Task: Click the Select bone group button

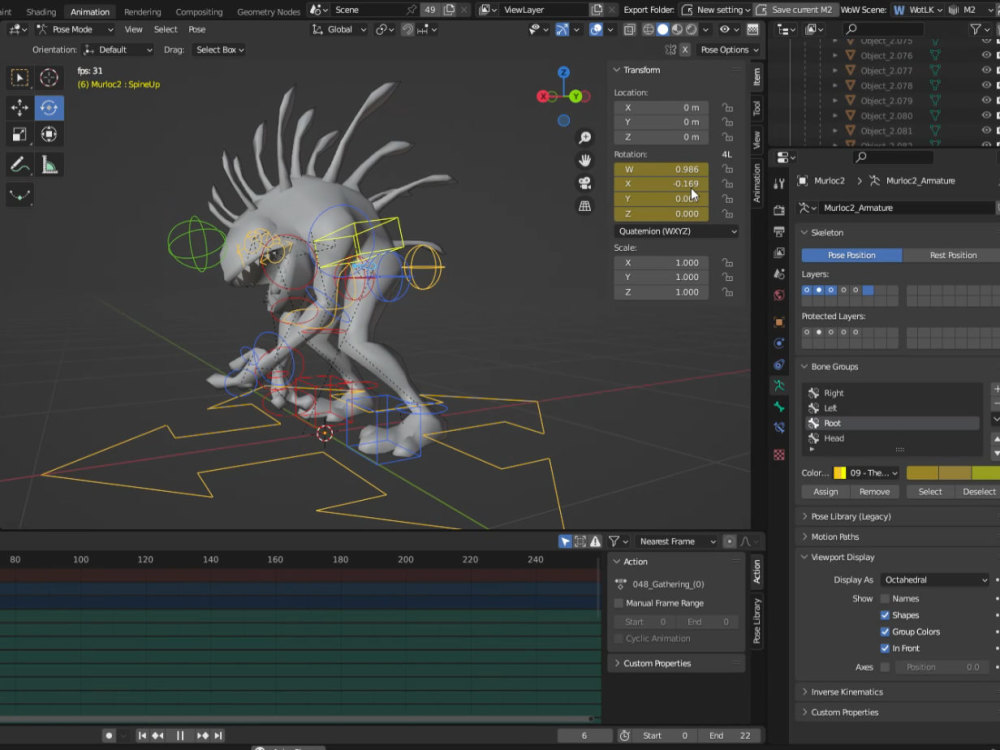Action: [930, 492]
